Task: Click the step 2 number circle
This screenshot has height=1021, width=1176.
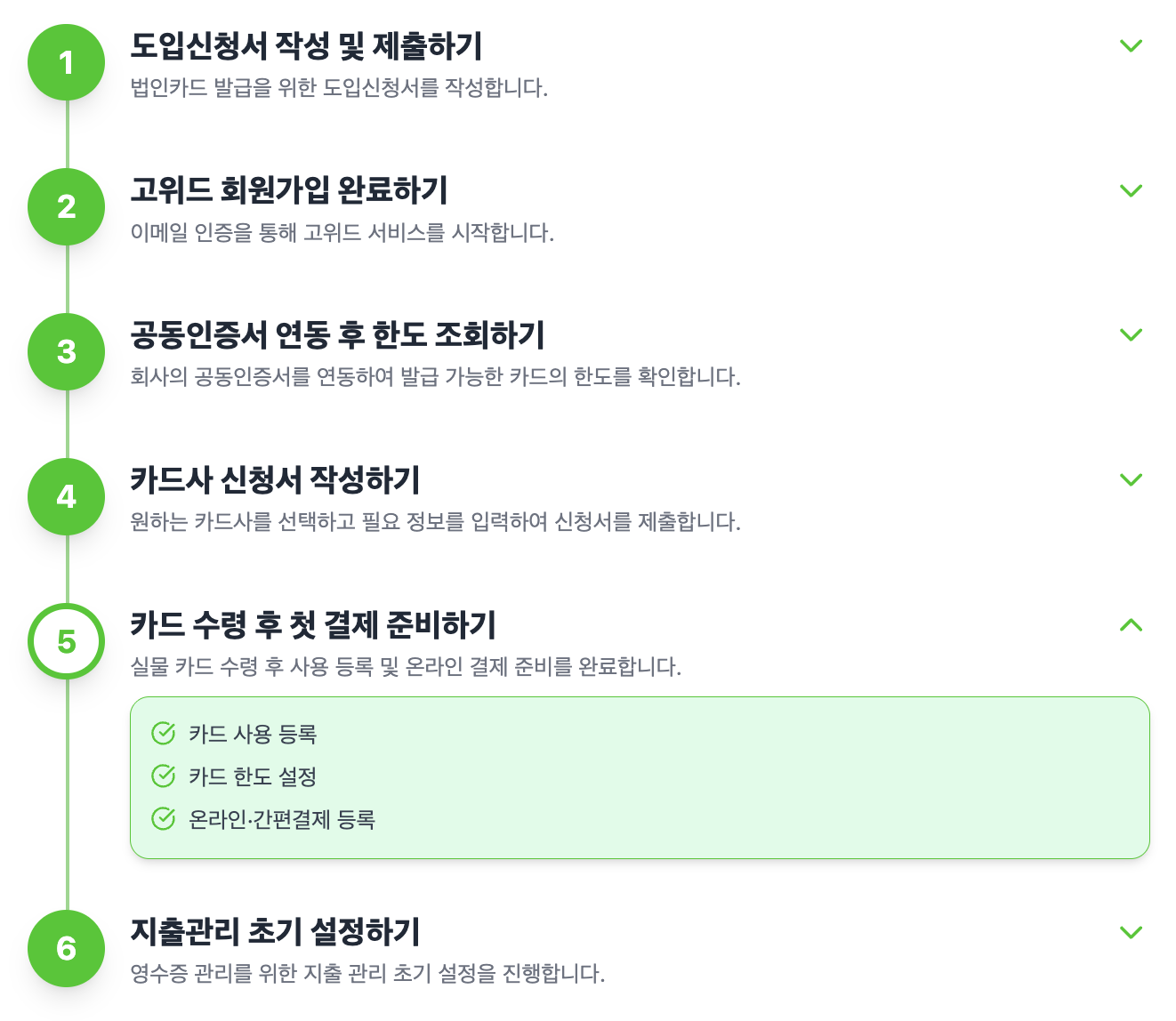Action: (67, 207)
